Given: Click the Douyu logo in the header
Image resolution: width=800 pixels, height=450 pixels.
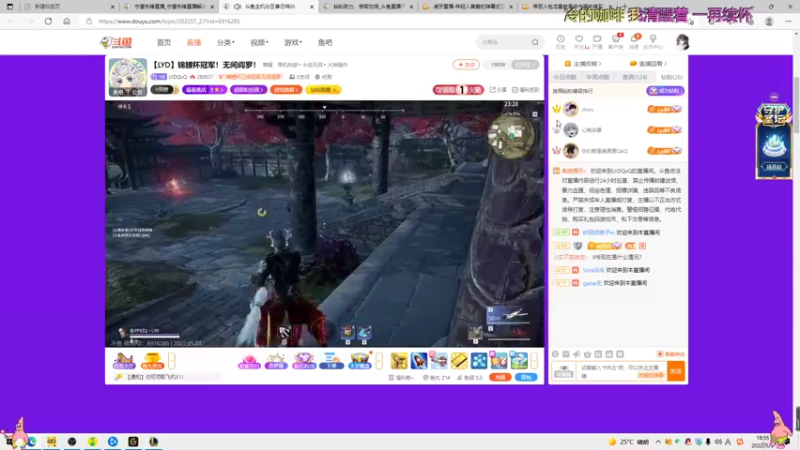Looking at the screenshot, I should 116,42.
